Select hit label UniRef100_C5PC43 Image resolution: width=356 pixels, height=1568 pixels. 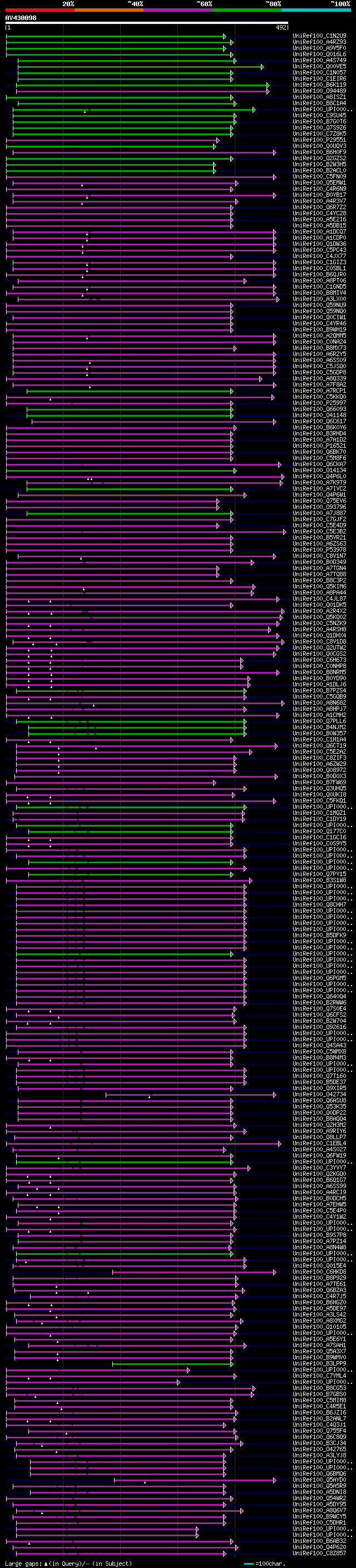(x=319, y=250)
